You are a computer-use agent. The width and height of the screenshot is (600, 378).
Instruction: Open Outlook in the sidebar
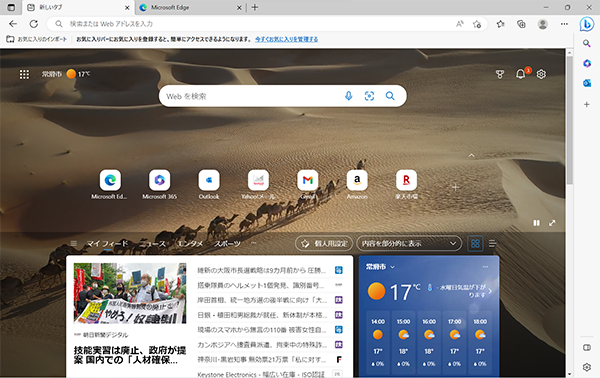(x=587, y=83)
